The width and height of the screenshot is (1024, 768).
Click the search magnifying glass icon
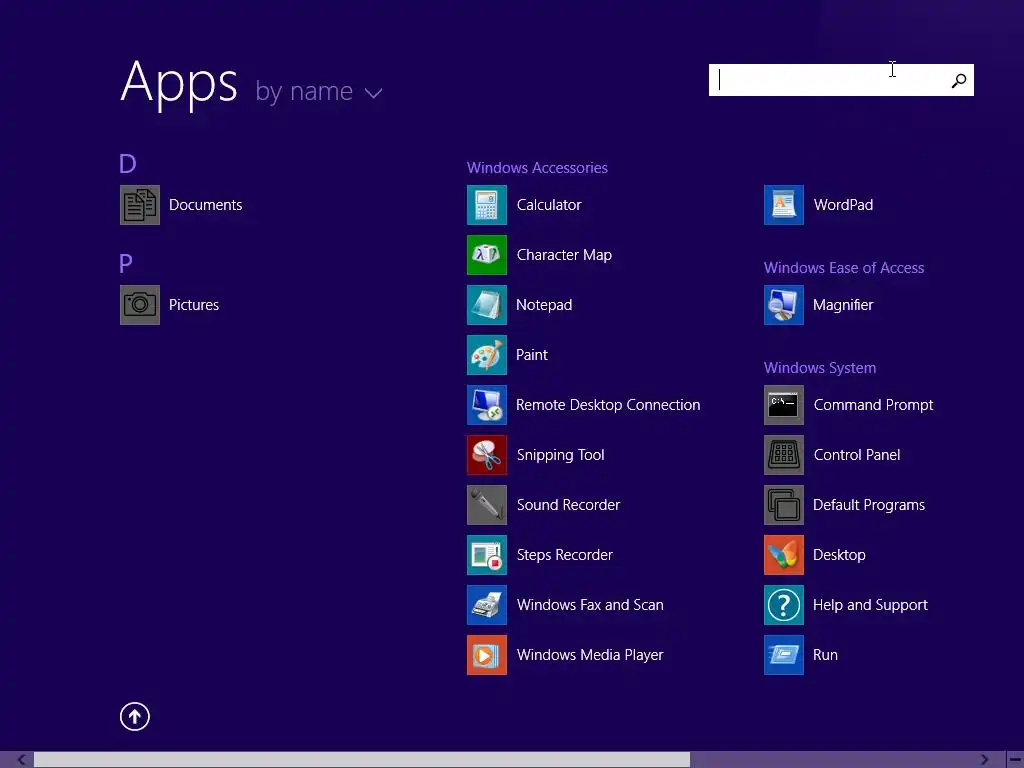pos(959,80)
